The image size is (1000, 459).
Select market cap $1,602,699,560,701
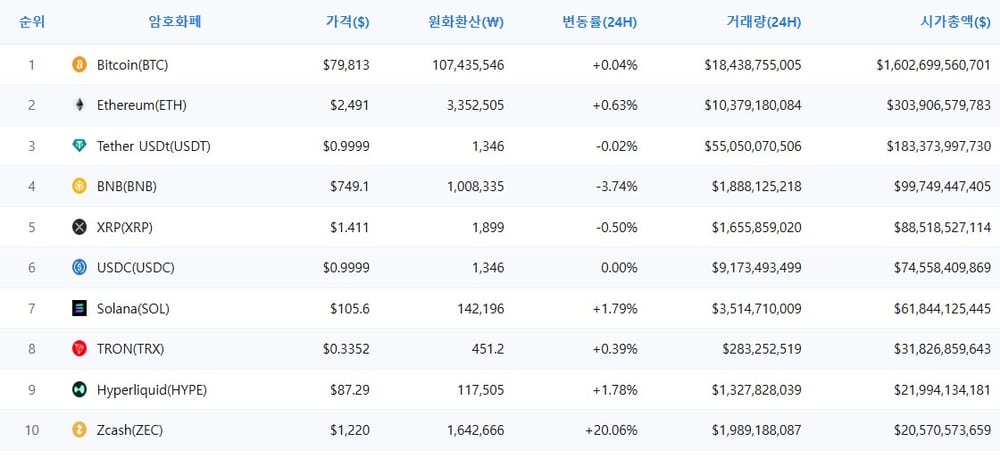click(x=934, y=64)
